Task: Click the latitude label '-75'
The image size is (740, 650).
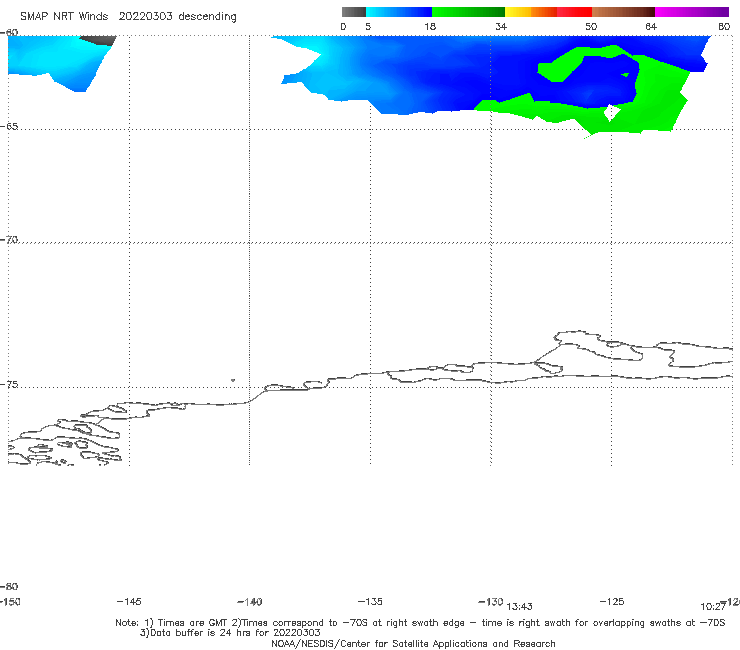Action: tap(9, 385)
